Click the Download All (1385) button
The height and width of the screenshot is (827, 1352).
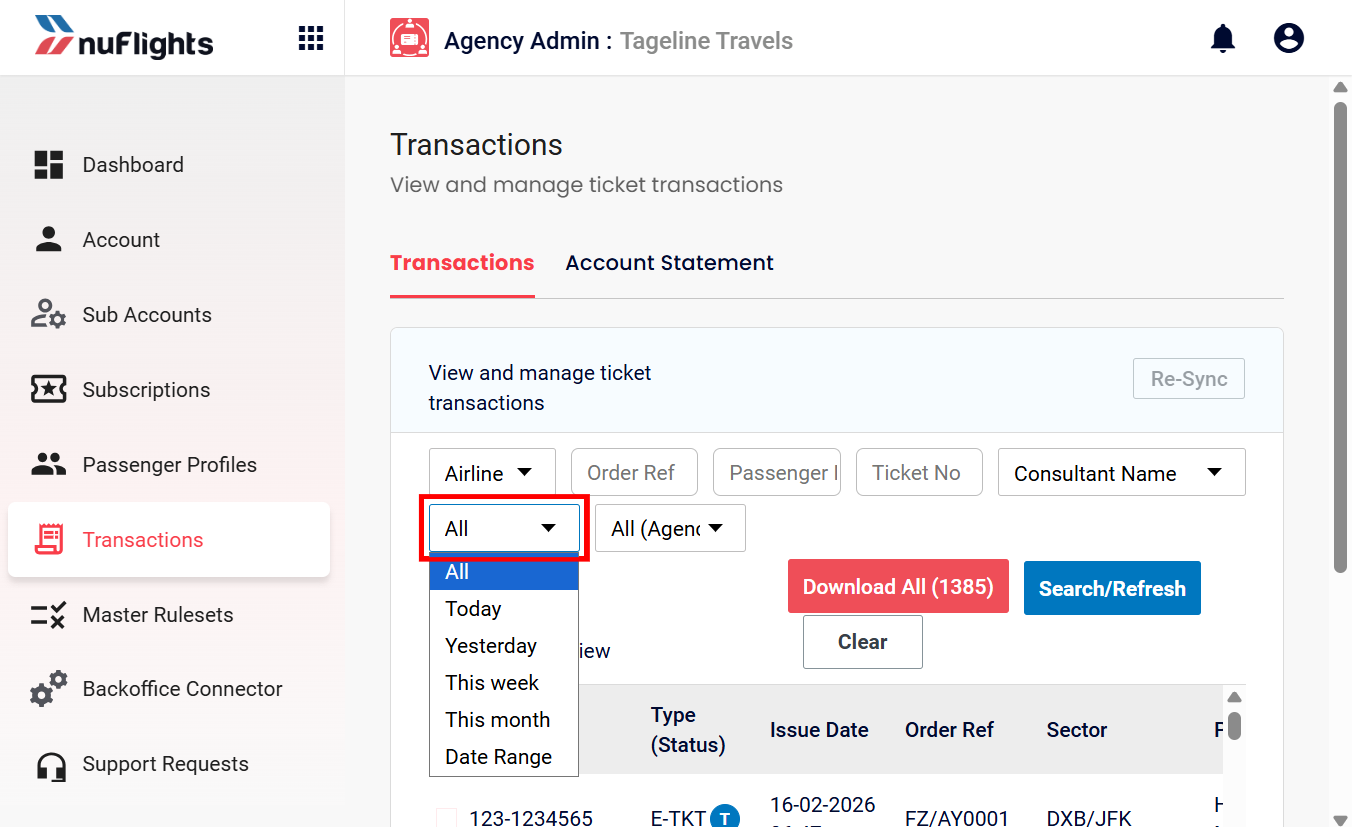click(898, 587)
